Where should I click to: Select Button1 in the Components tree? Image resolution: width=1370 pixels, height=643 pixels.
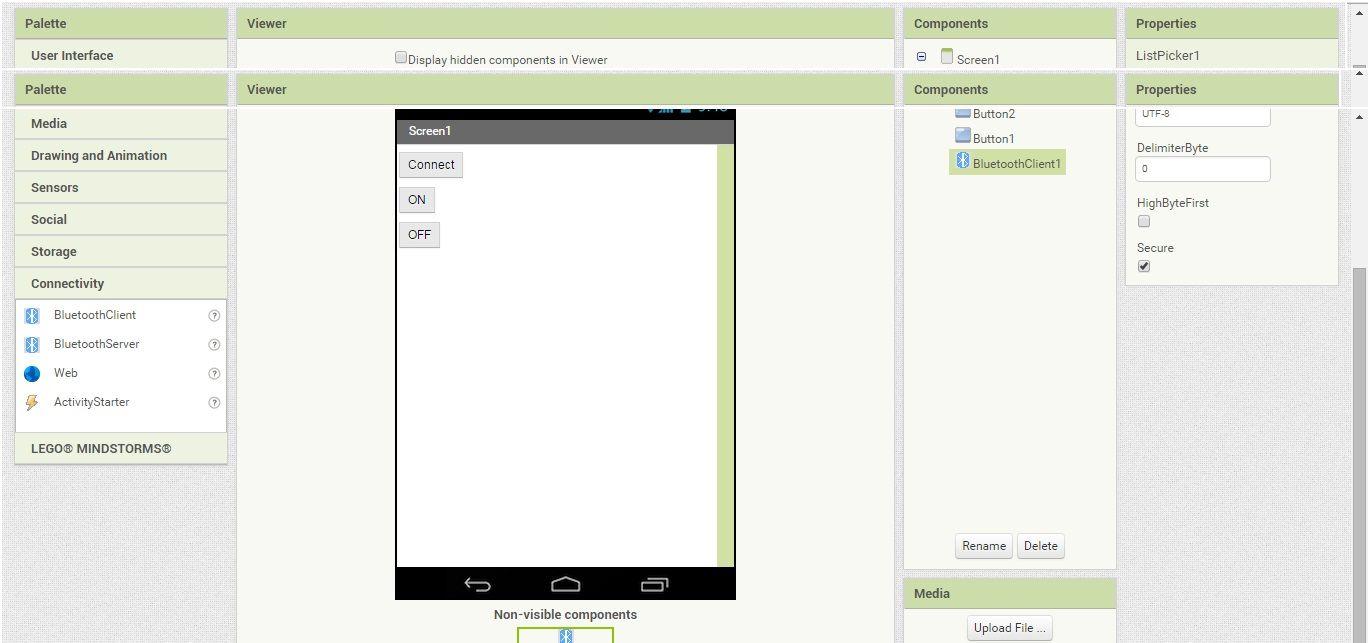point(994,138)
